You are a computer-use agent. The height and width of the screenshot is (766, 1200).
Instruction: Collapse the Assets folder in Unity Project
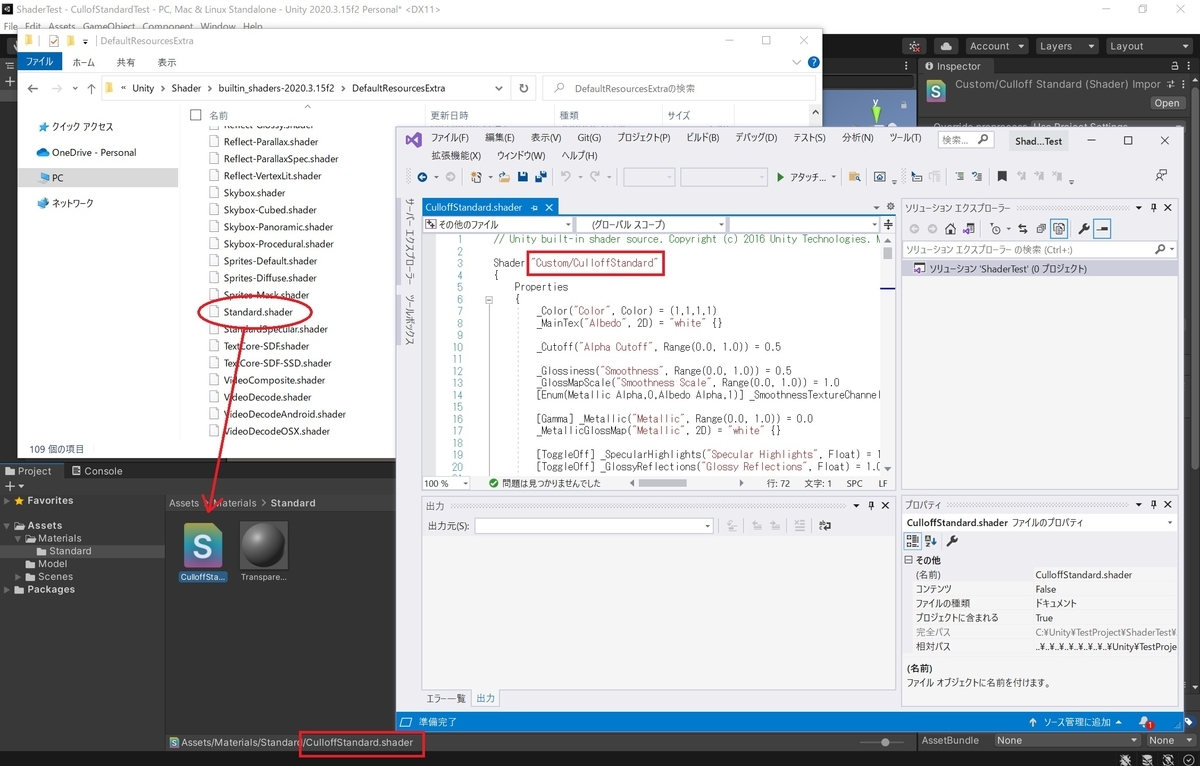[8, 525]
